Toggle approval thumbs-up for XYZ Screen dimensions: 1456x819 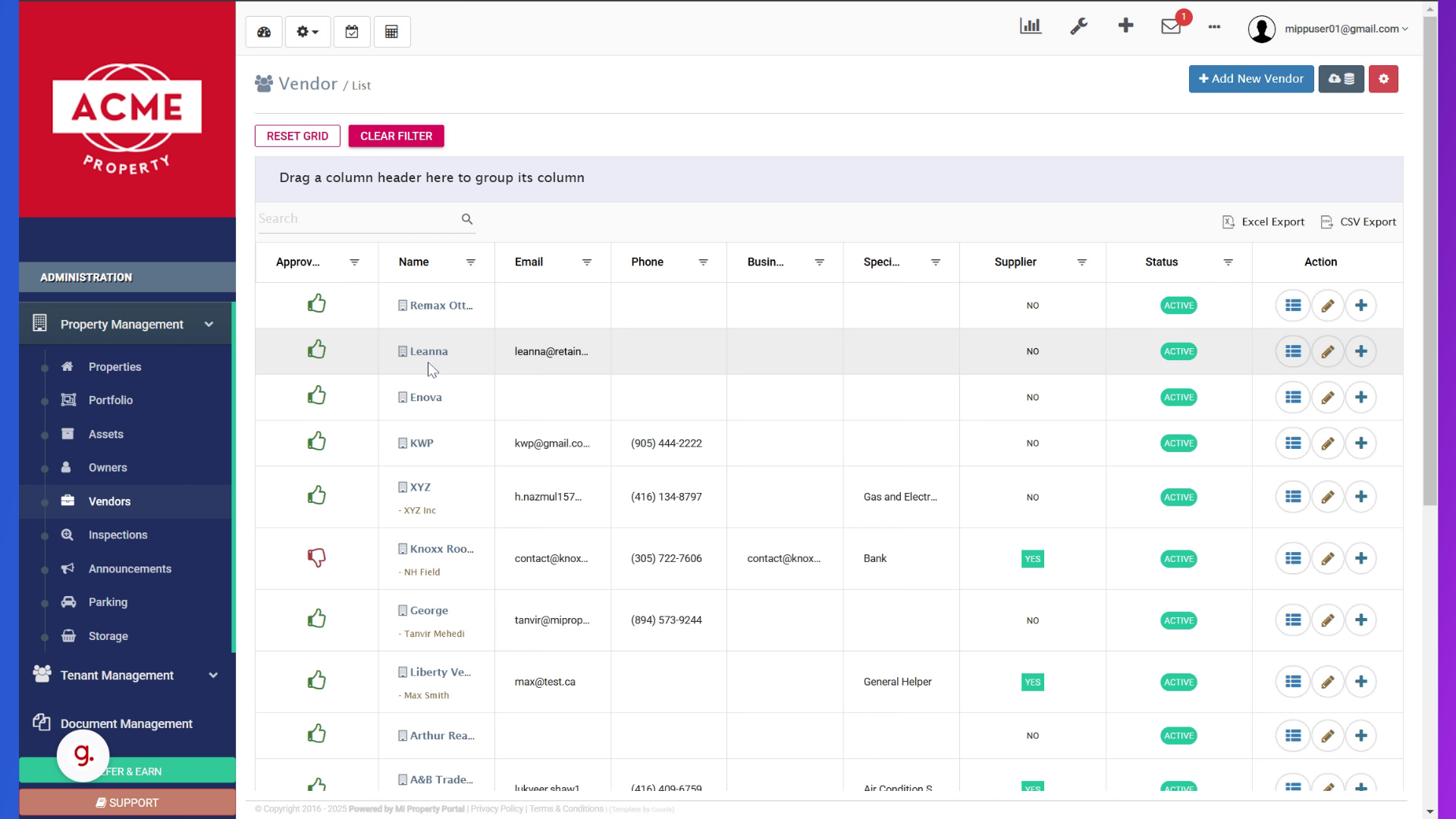[316, 495]
